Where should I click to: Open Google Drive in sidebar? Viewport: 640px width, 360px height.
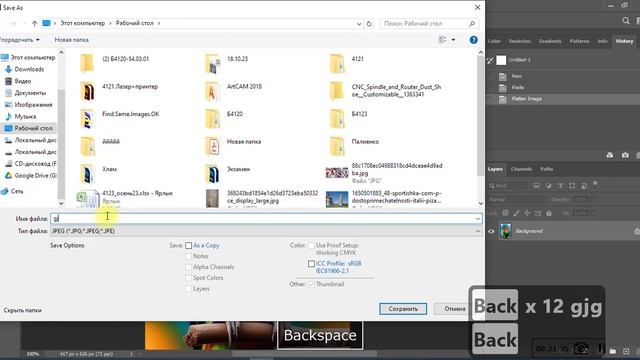(31, 176)
